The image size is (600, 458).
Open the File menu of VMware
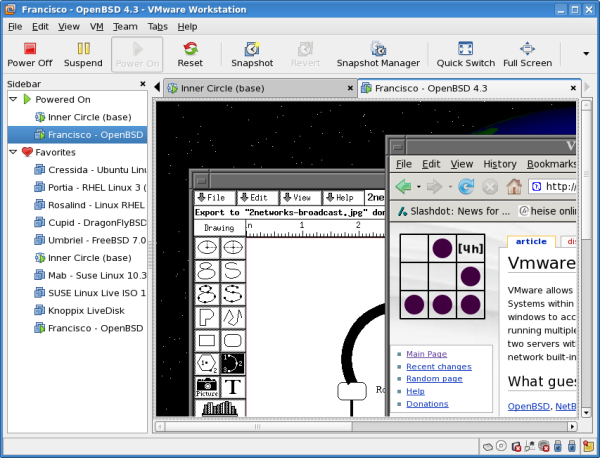point(15,27)
